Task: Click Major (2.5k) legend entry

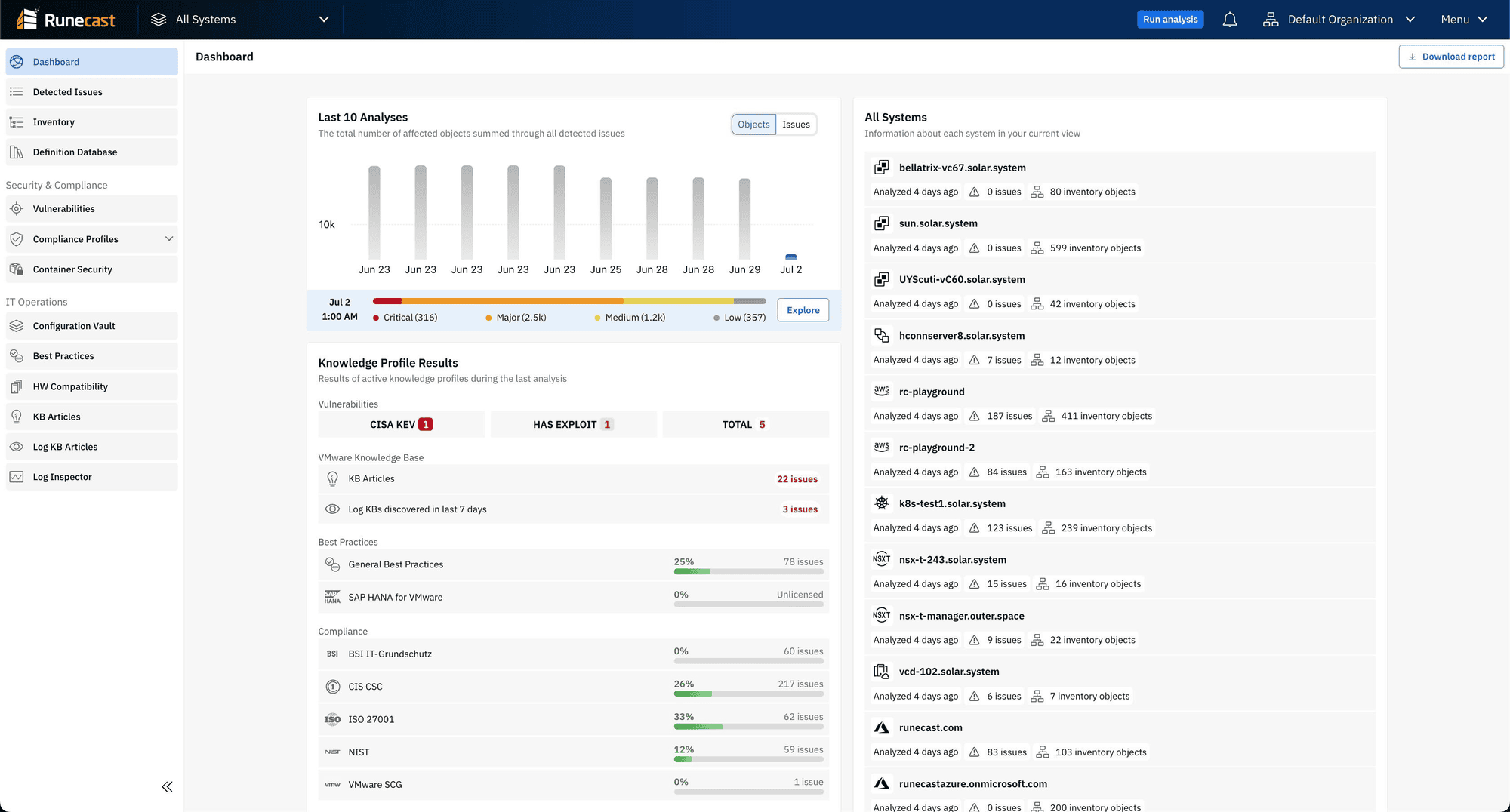Action: point(516,318)
